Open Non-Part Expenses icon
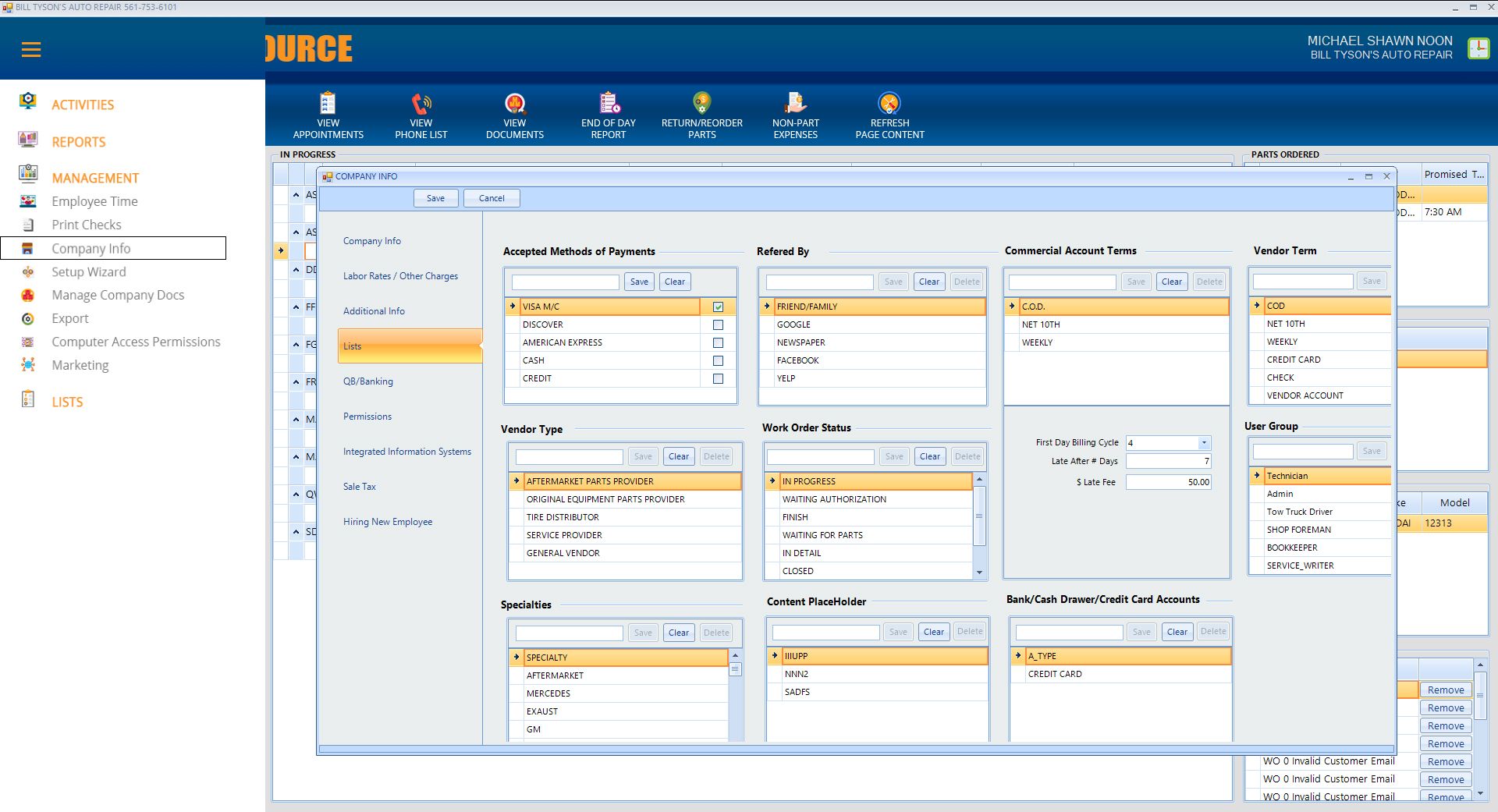The image size is (1498, 812). pos(795,104)
